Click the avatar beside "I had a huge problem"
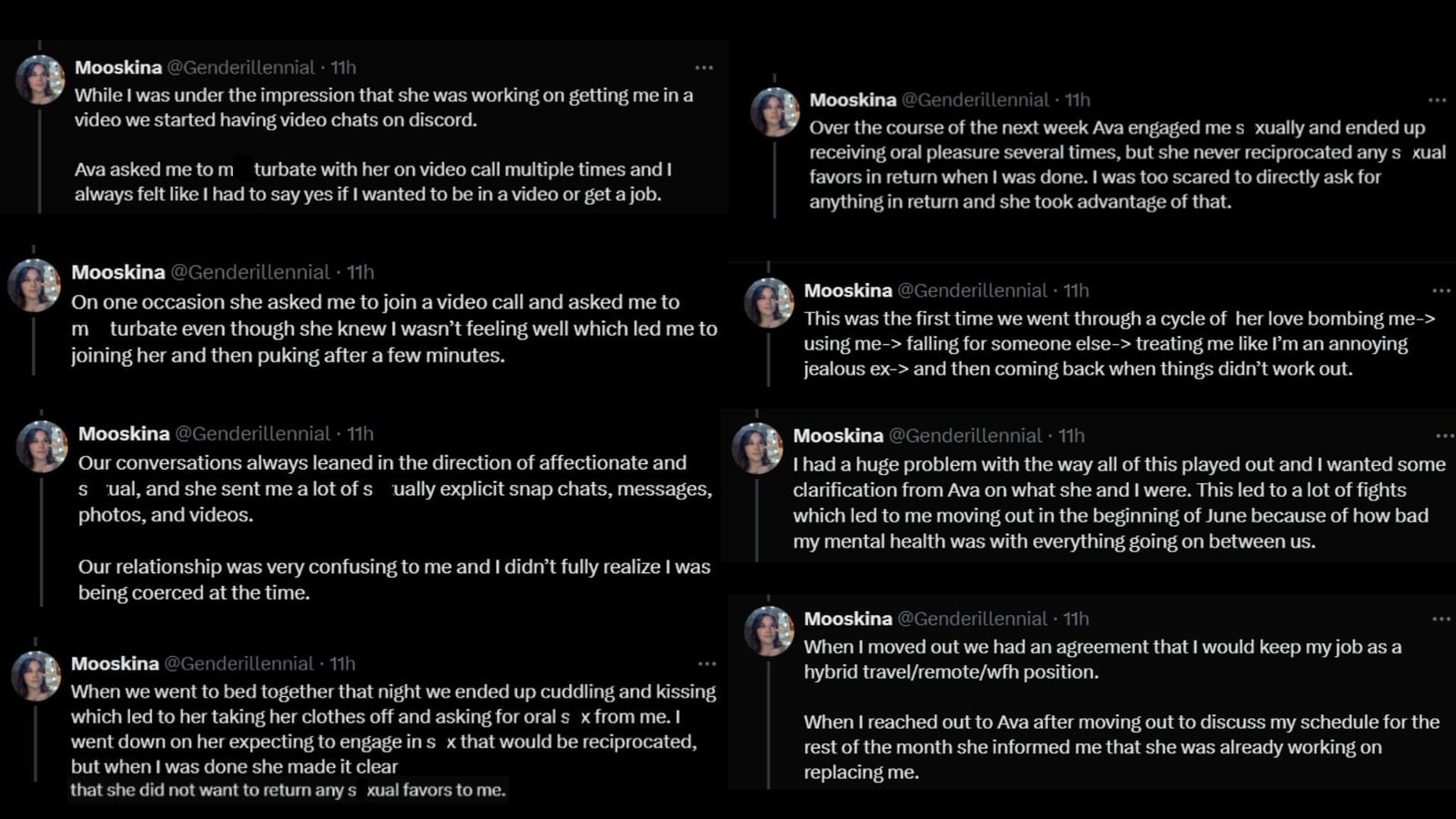Viewport: 1456px width, 819px height. (758, 448)
